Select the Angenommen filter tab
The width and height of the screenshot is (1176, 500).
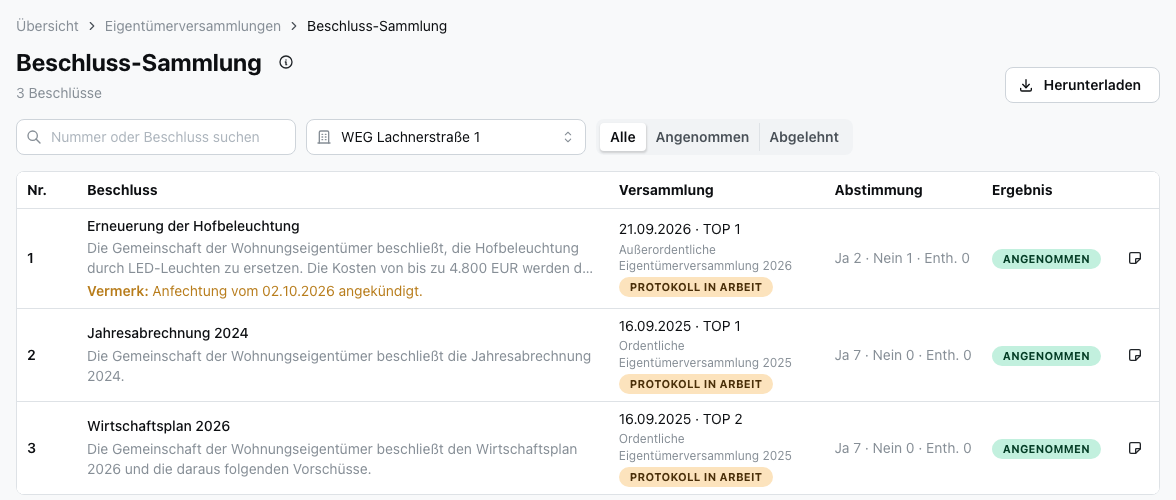[x=702, y=137]
